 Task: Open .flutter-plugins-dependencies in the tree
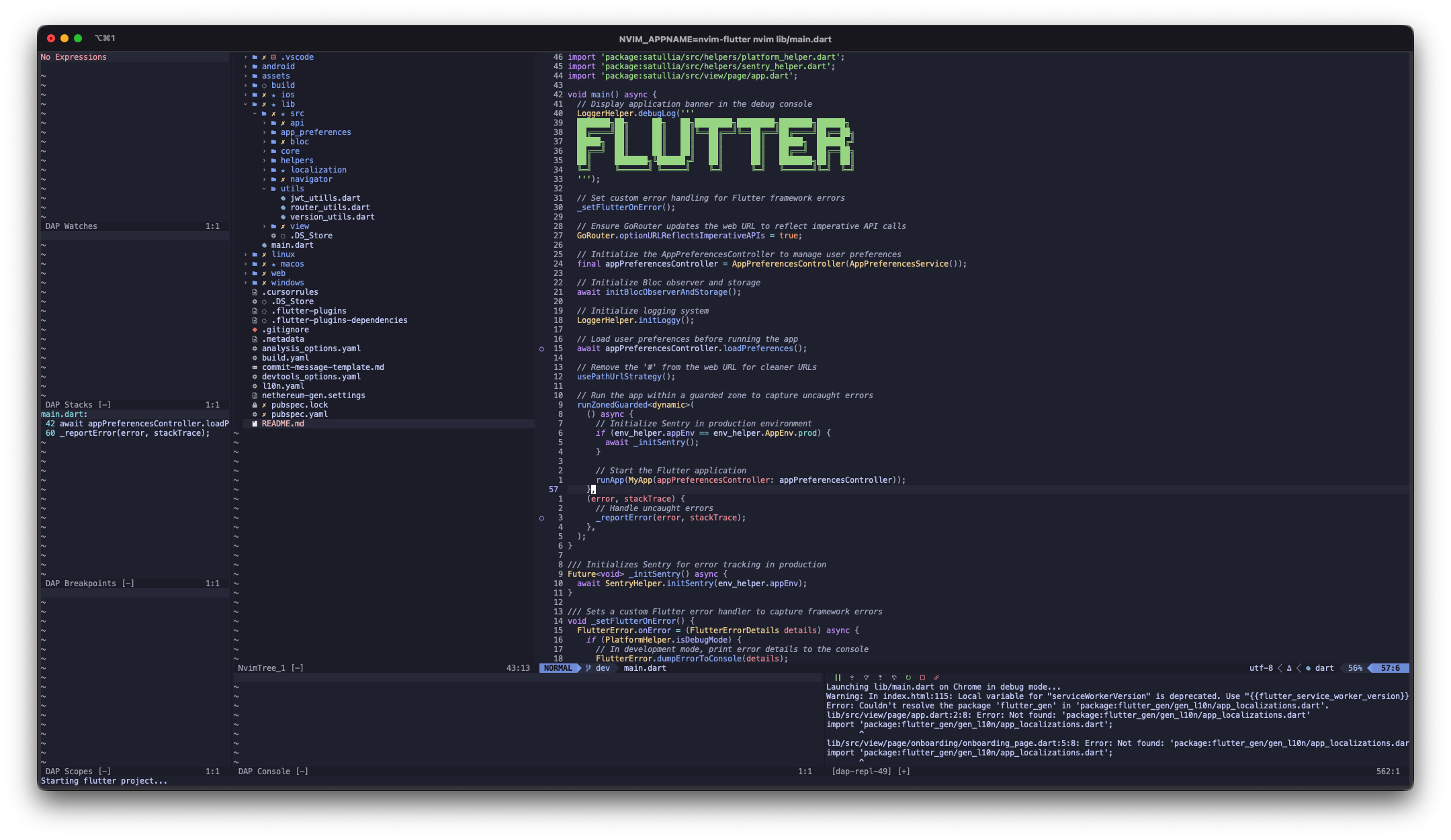point(339,320)
